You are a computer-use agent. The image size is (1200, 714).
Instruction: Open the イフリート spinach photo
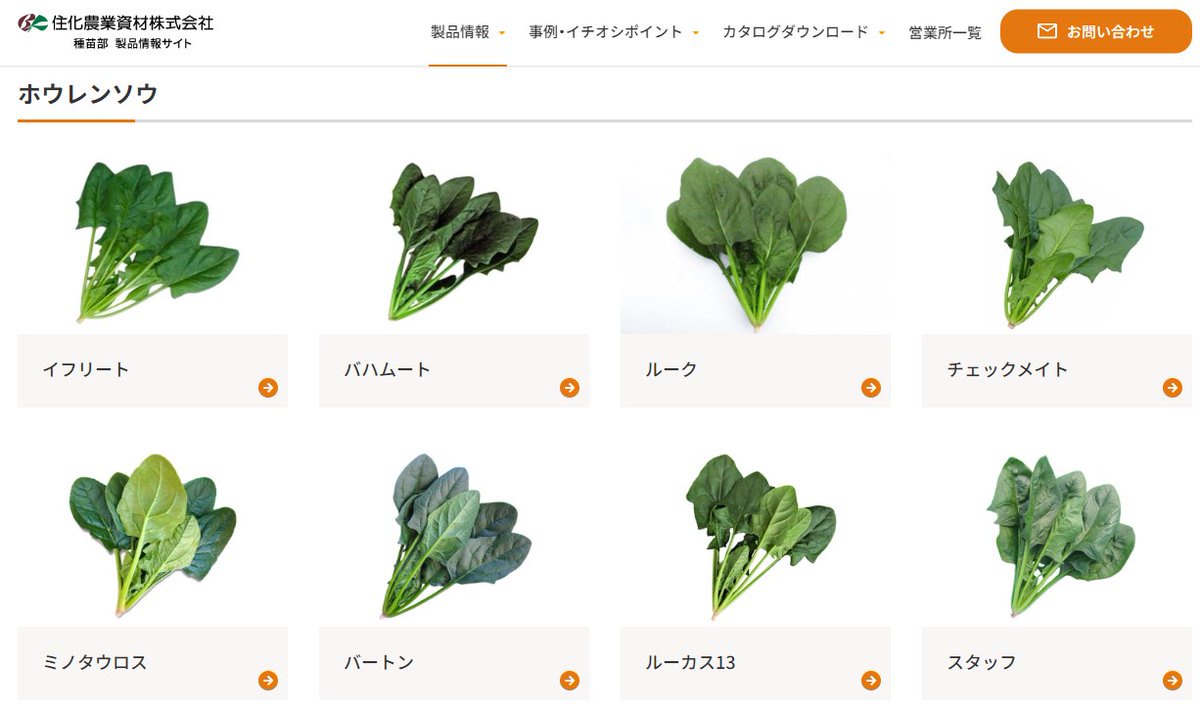click(x=153, y=241)
